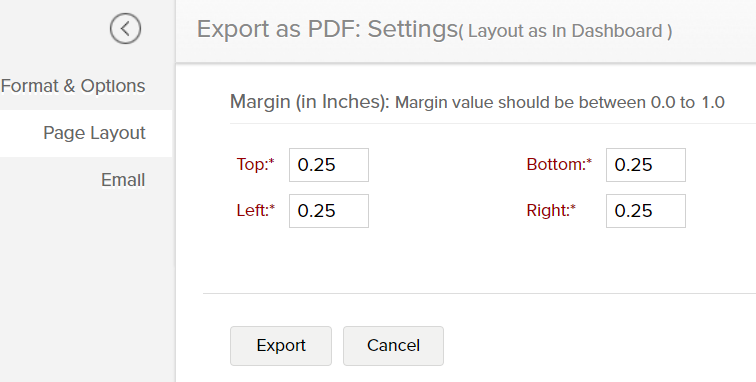
Task: Select the Page Layout tab
Action: 86,133
